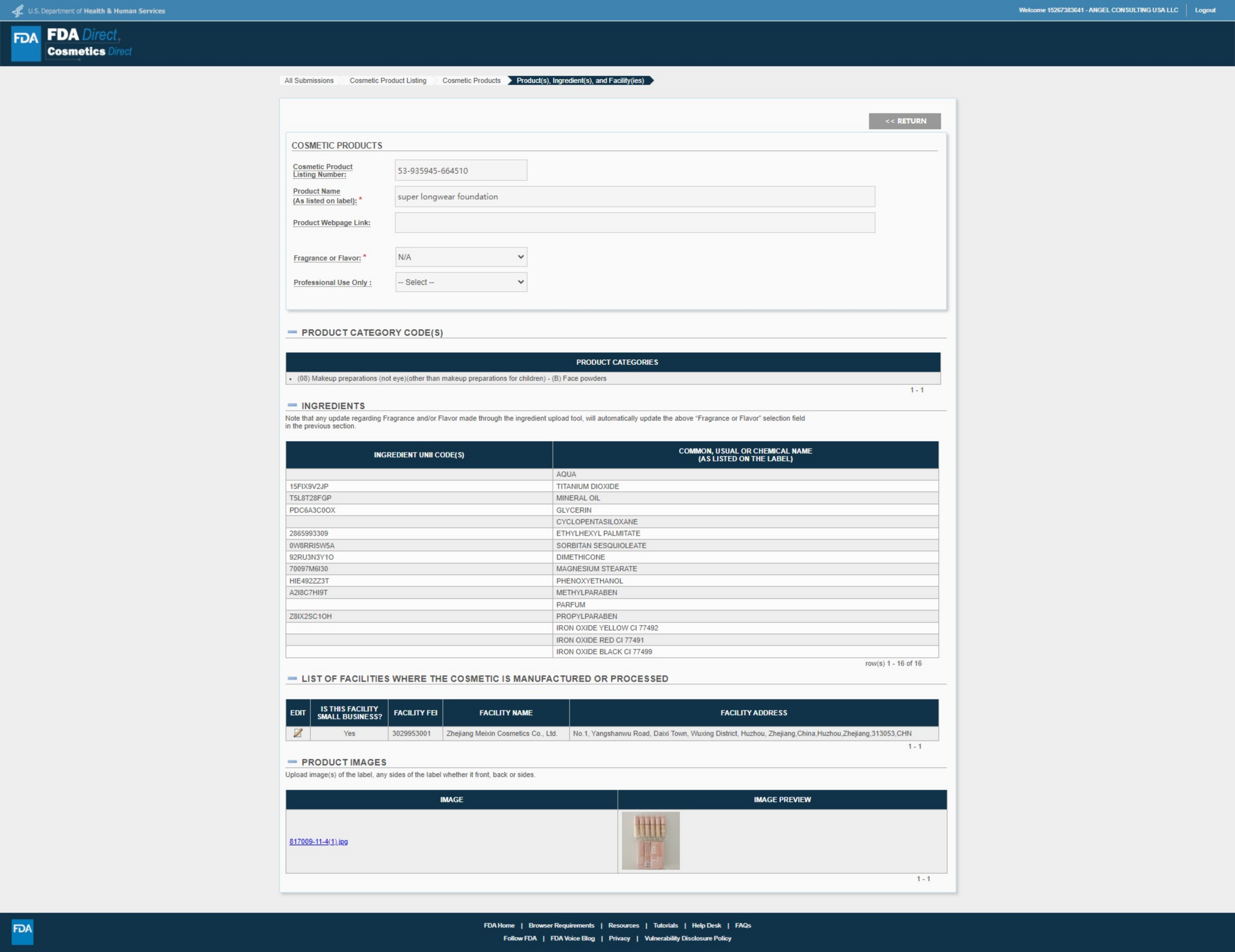Collapse the Product Images section
The height and width of the screenshot is (952, 1235).
click(x=292, y=762)
